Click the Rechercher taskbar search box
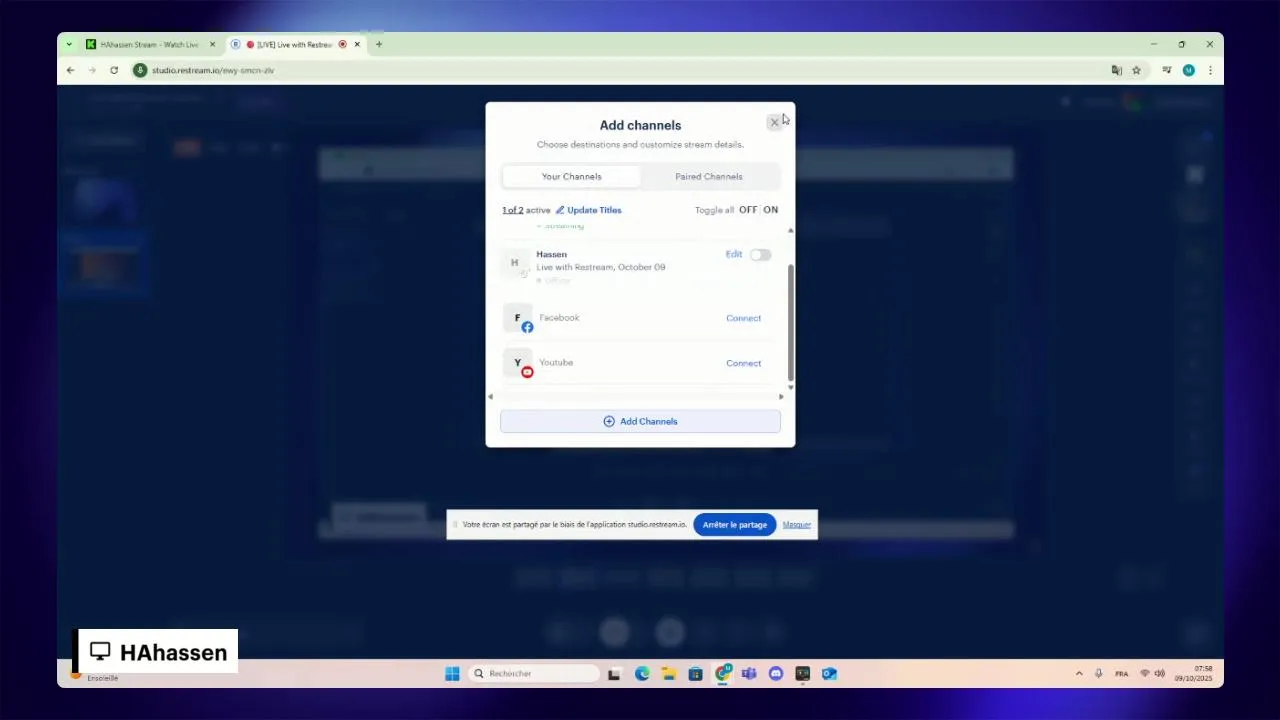Image resolution: width=1280 pixels, height=720 pixels. [x=534, y=674]
